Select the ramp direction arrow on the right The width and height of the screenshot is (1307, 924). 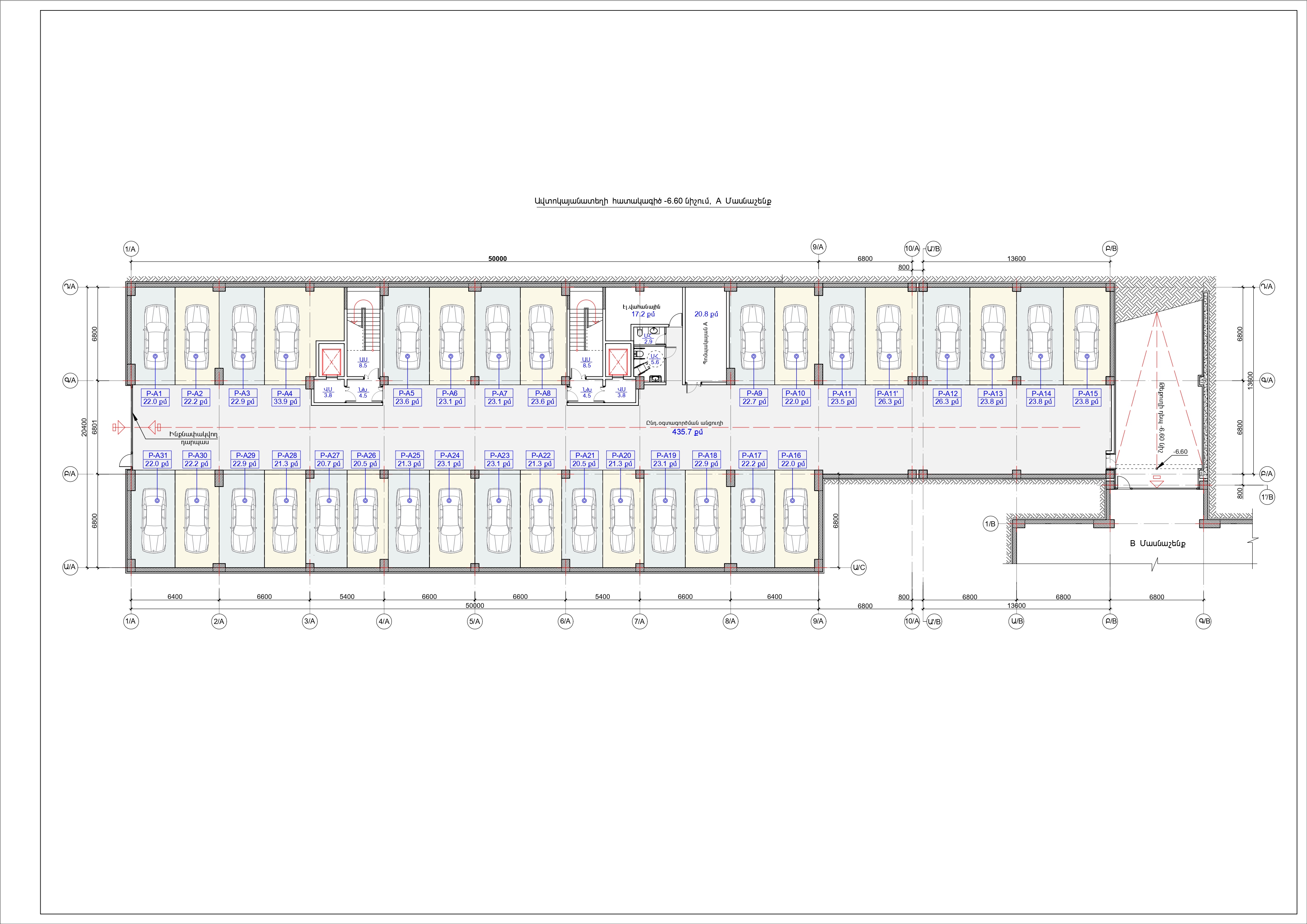1156,484
